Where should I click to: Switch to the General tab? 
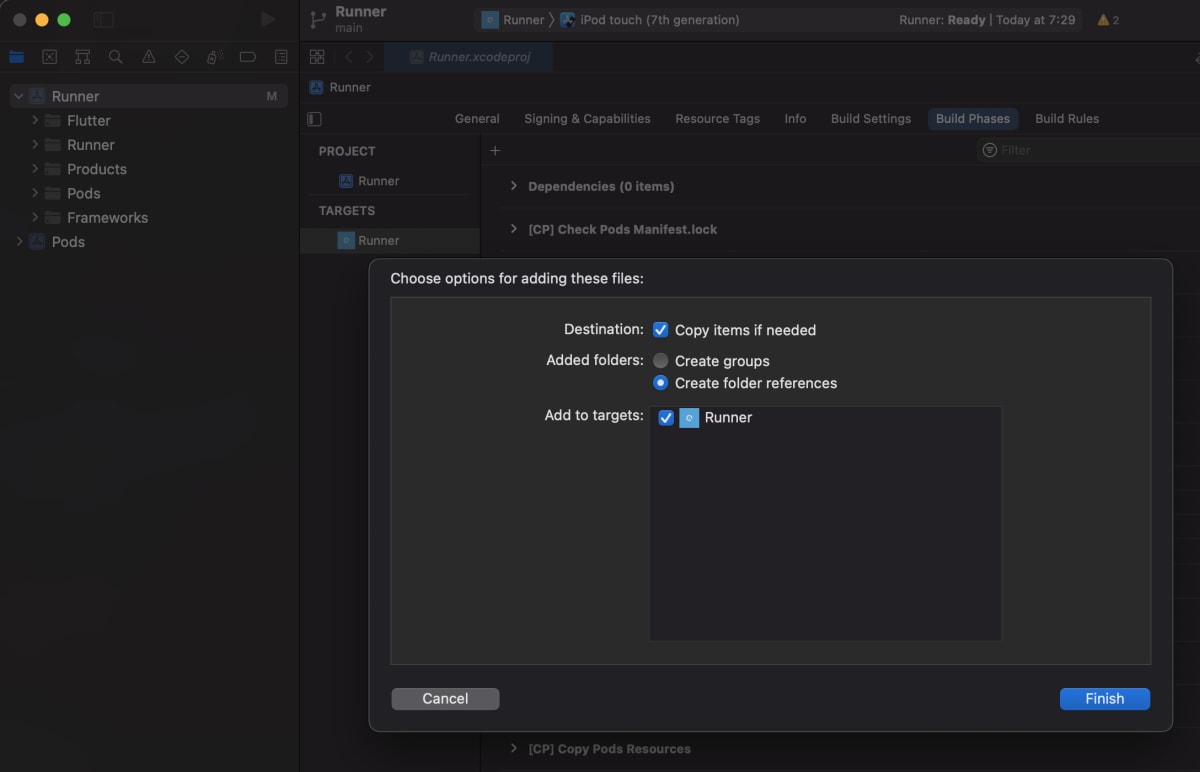click(477, 118)
